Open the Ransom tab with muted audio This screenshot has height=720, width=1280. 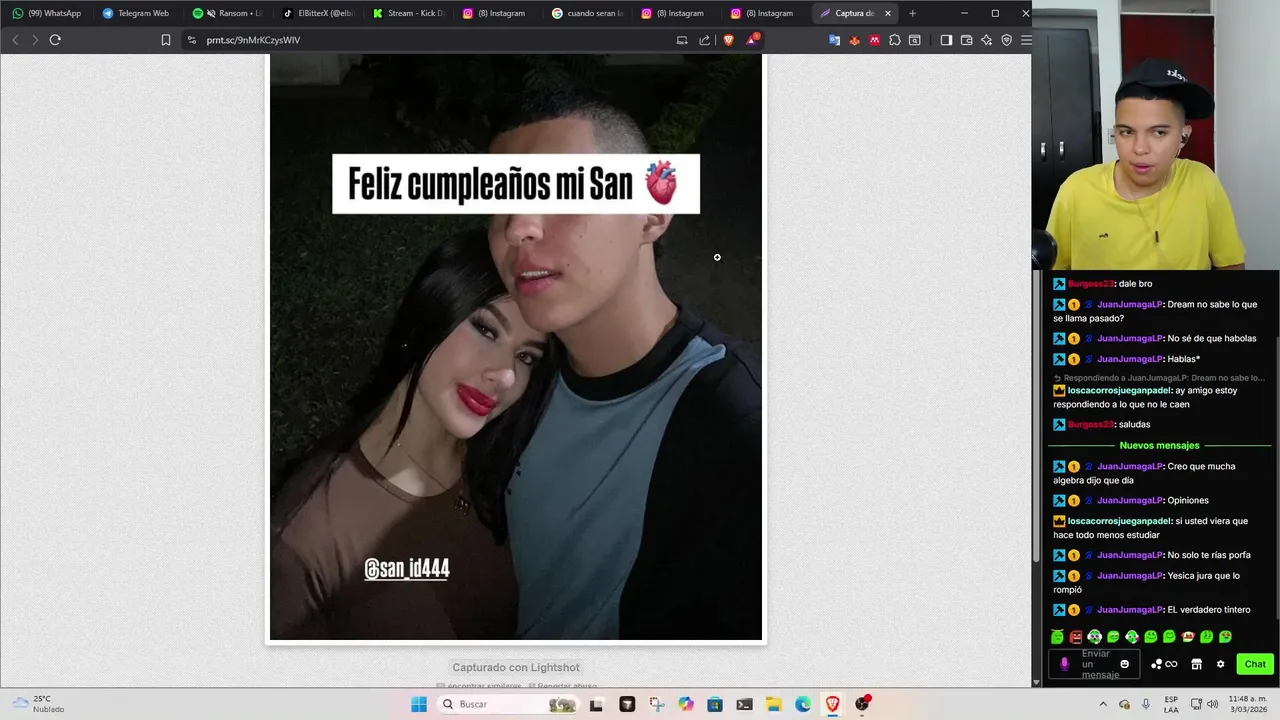(227, 13)
